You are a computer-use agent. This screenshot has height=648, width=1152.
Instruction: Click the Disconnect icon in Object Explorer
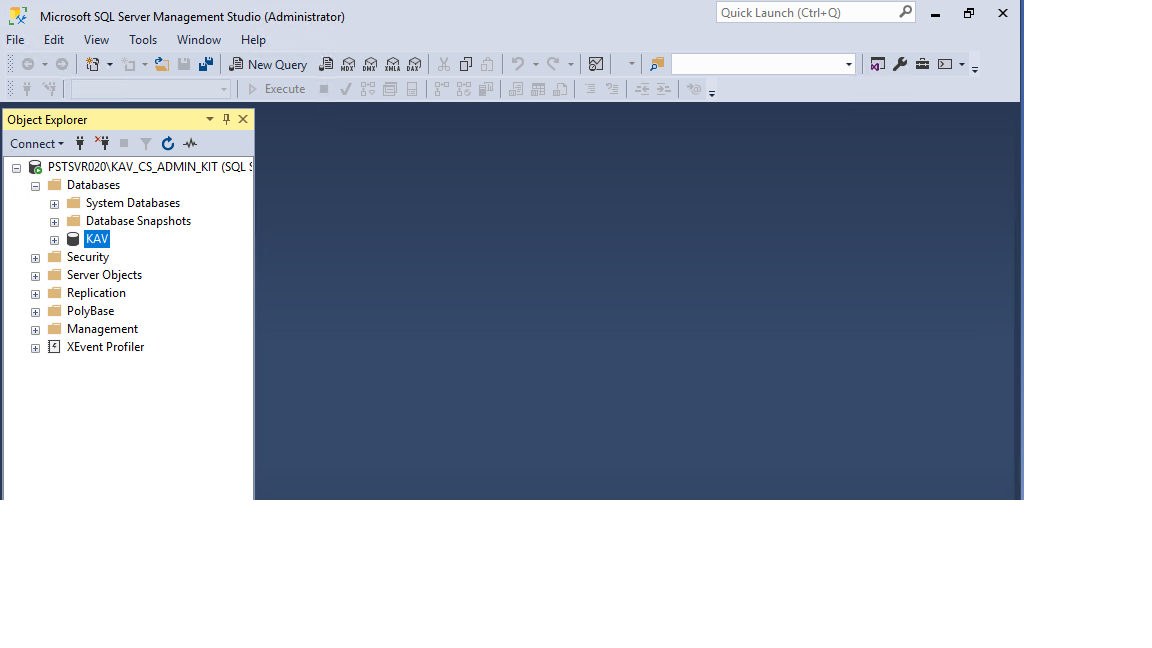pyautogui.click(x=102, y=143)
